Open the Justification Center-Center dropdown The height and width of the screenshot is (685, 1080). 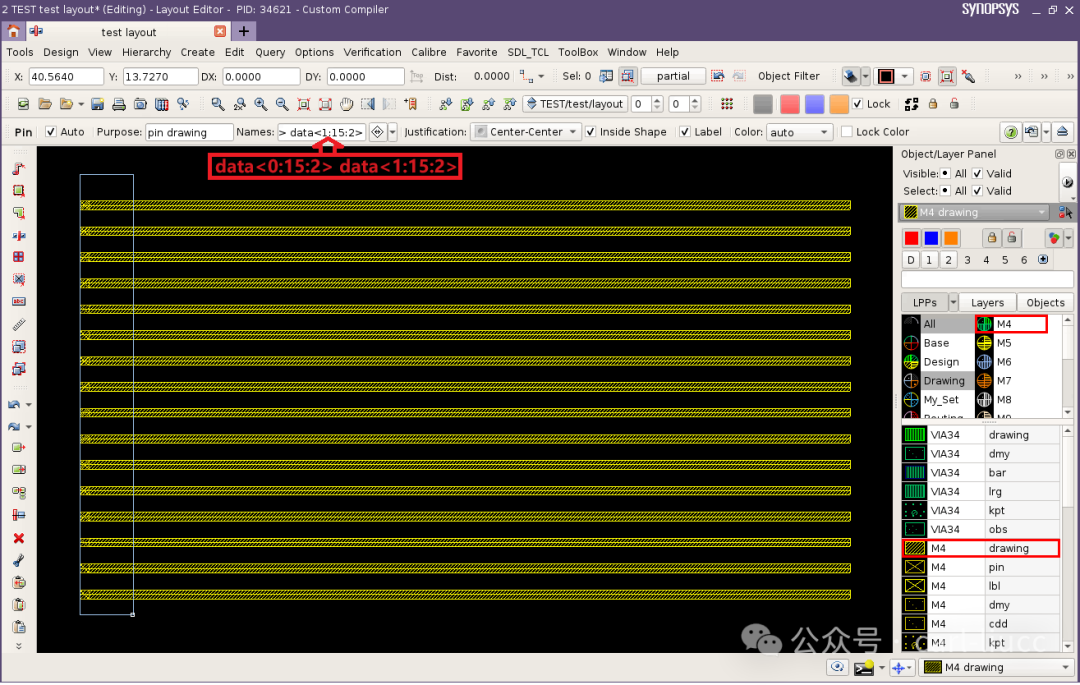pyautogui.click(x=526, y=131)
